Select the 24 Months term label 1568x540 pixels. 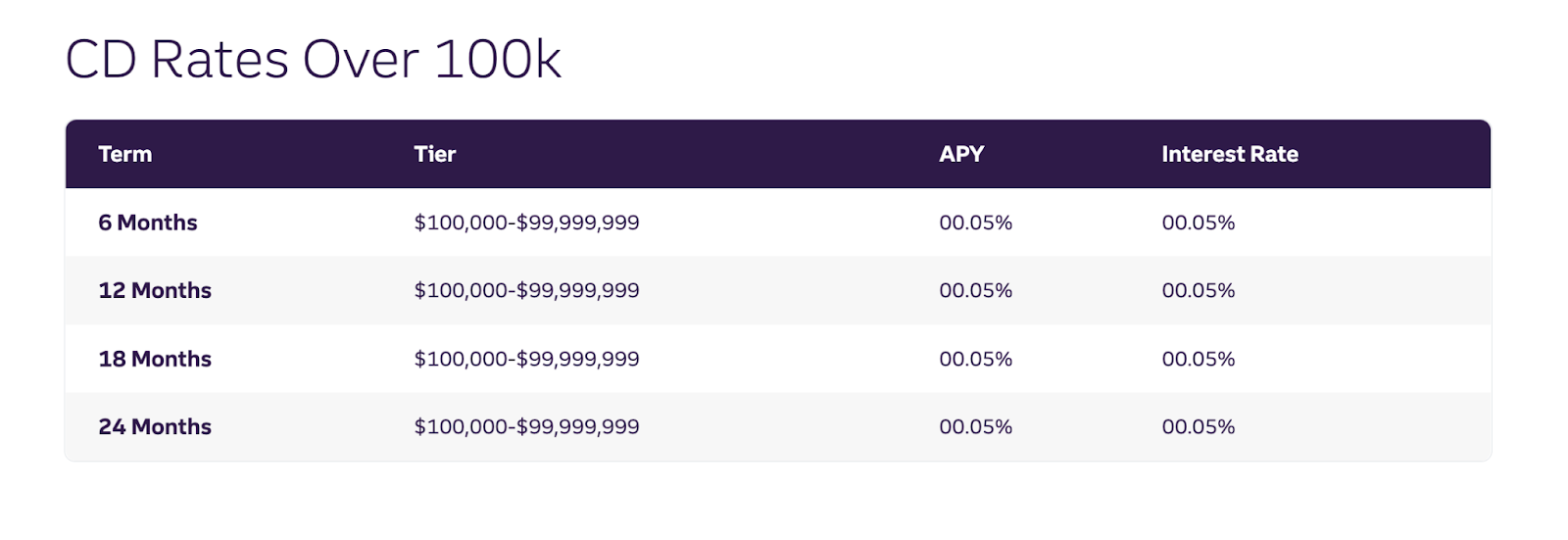155,426
